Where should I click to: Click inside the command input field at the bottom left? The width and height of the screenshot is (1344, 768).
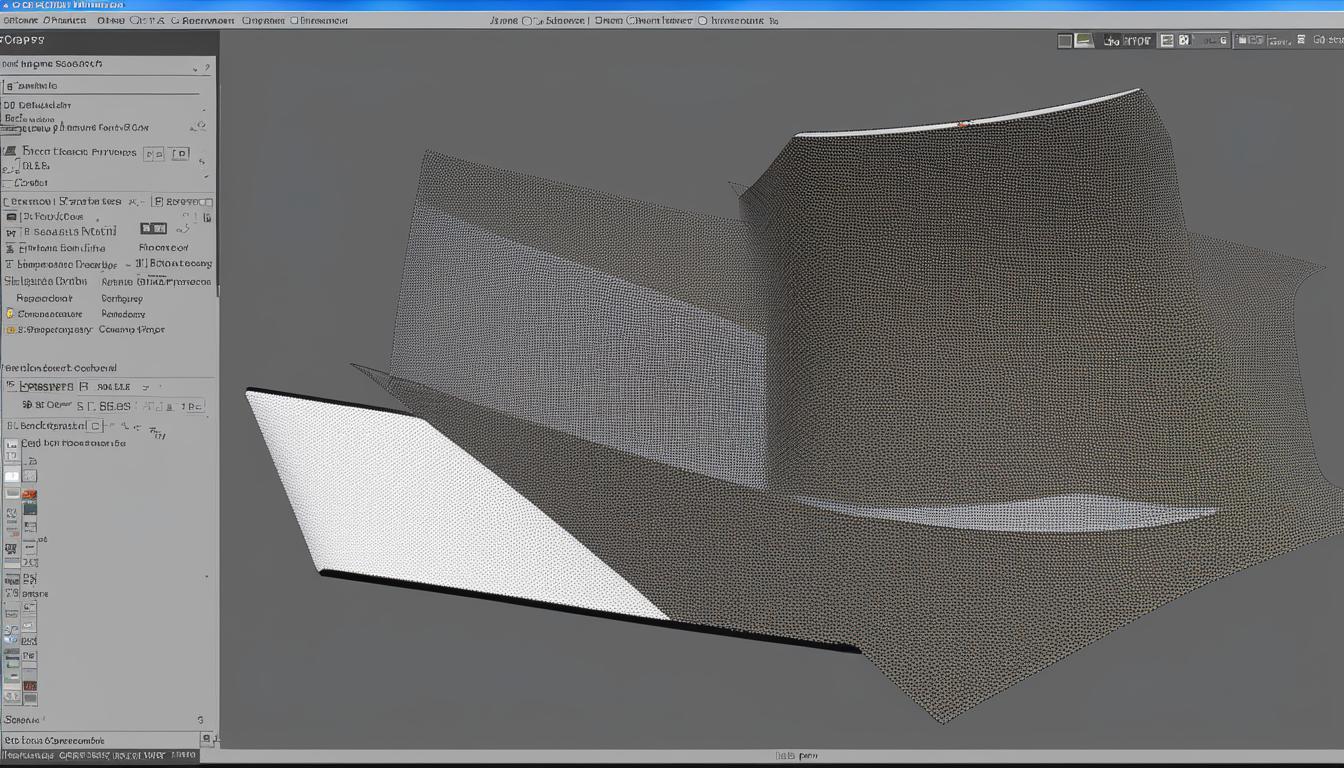(100, 740)
